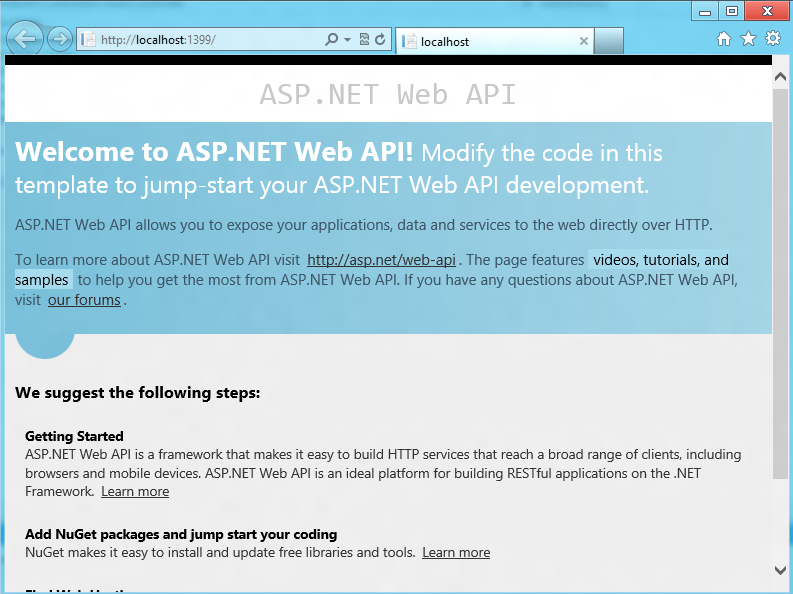Open the Home page icon
The image size is (793, 594).
724,39
